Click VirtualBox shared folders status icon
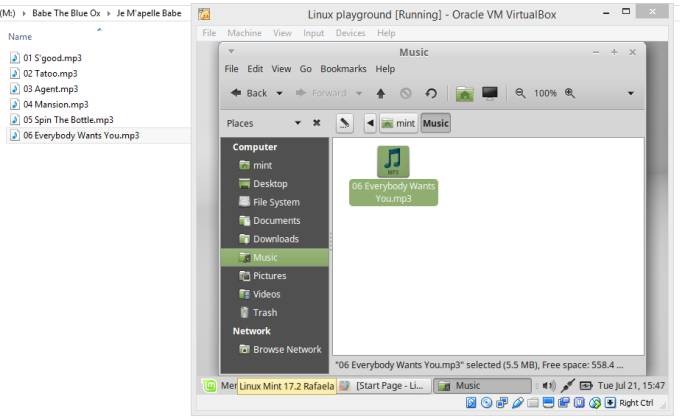This screenshot has height=419, width=680. point(533,403)
